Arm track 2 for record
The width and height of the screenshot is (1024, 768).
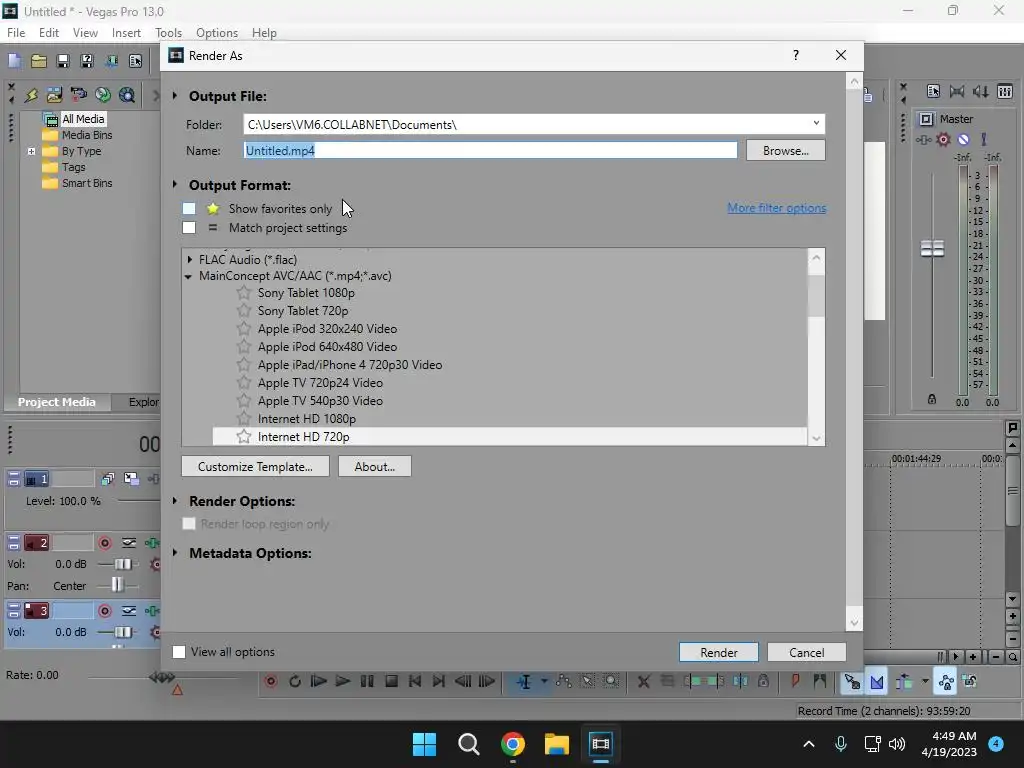(x=104, y=543)
